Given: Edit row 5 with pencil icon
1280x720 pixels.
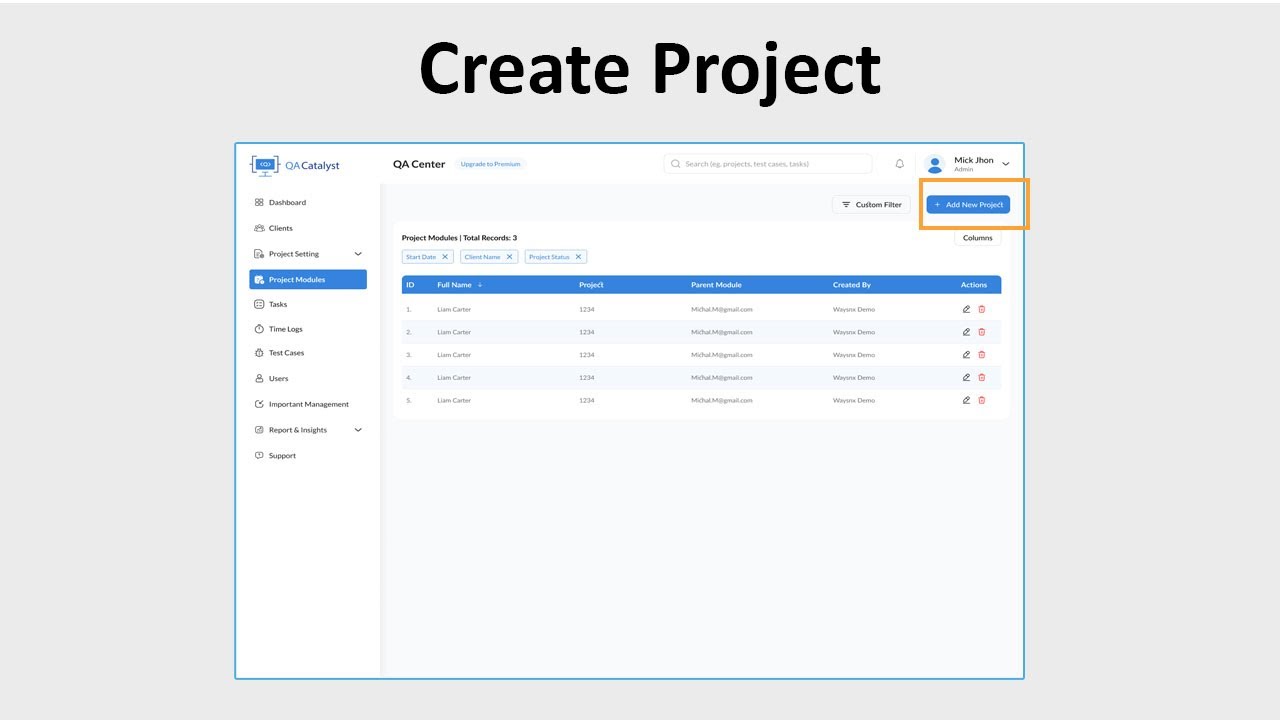Looking at the screenshot, I should coord(966,400).
